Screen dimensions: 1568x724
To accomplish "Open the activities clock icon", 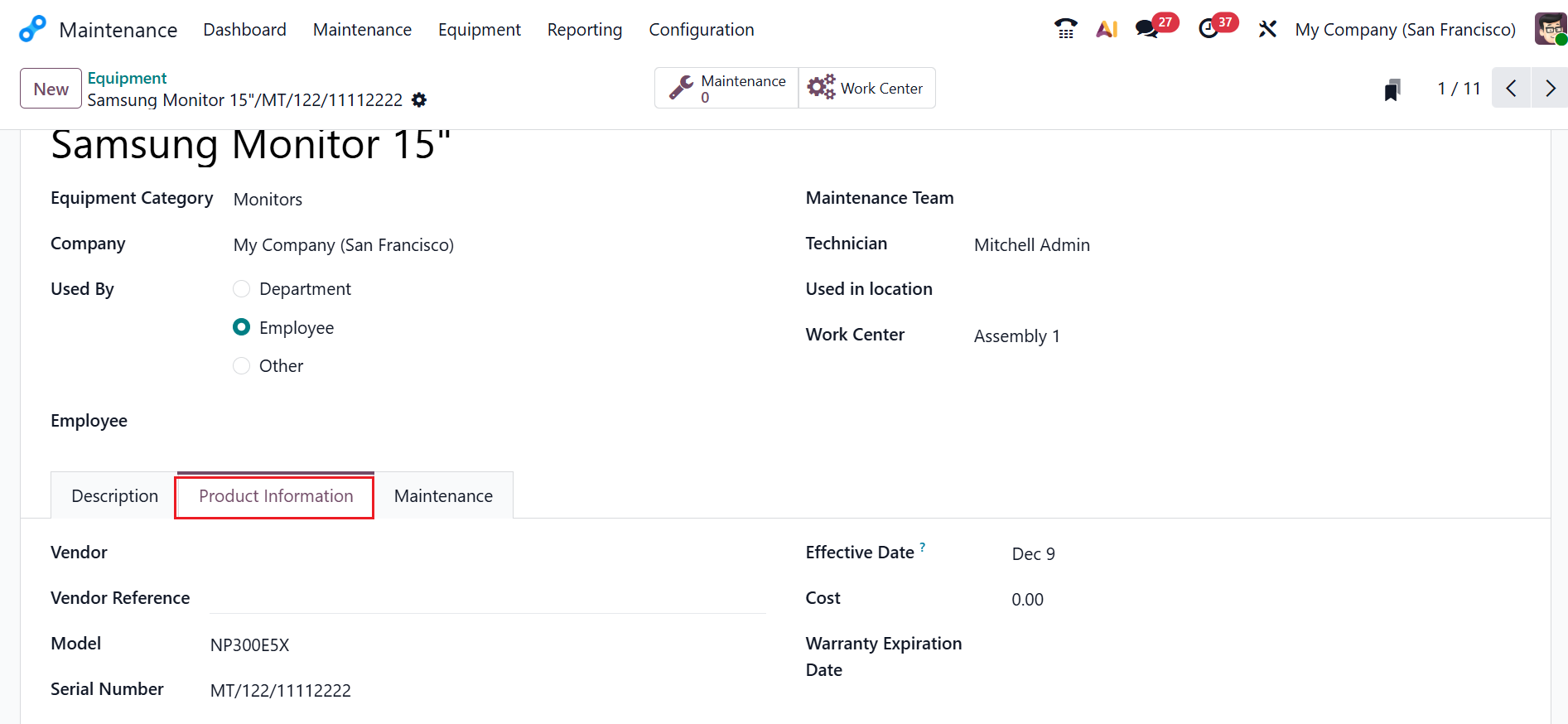I will point(1209,29).
